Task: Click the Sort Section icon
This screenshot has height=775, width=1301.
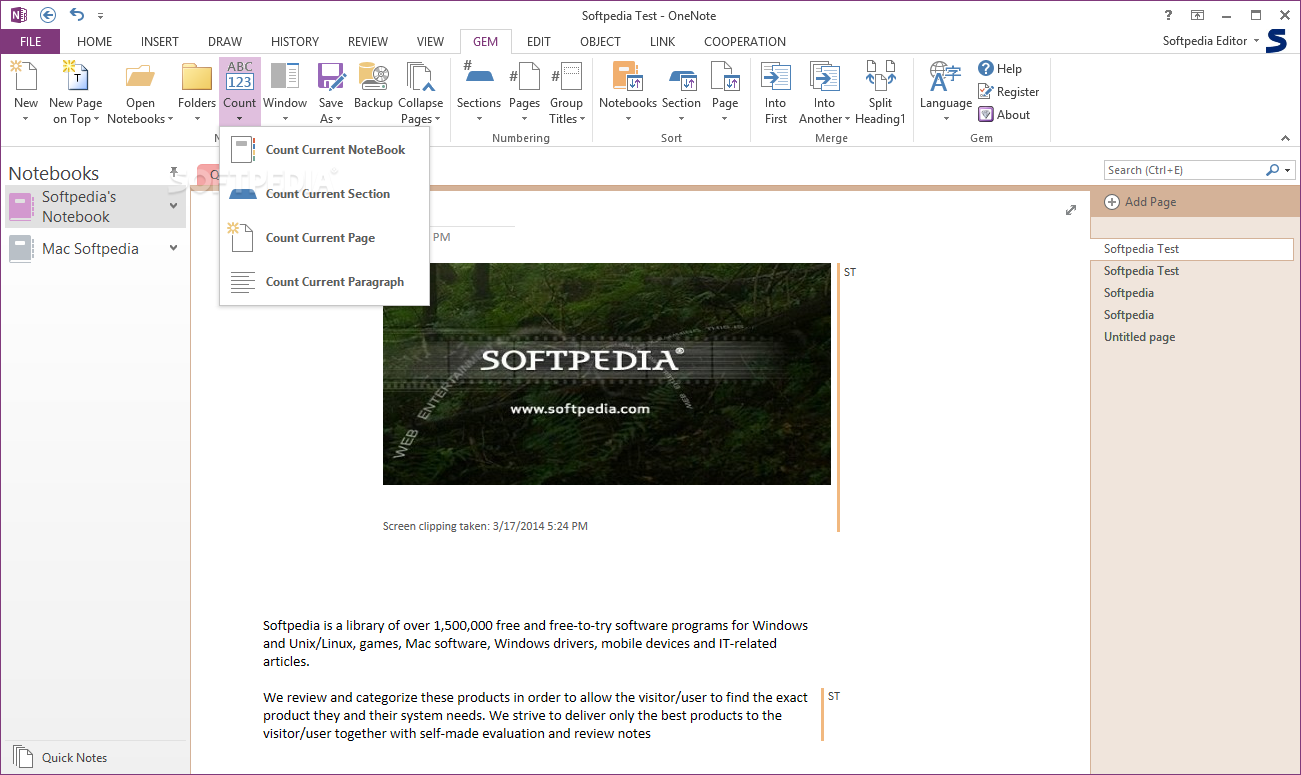Action: (681, 77)
